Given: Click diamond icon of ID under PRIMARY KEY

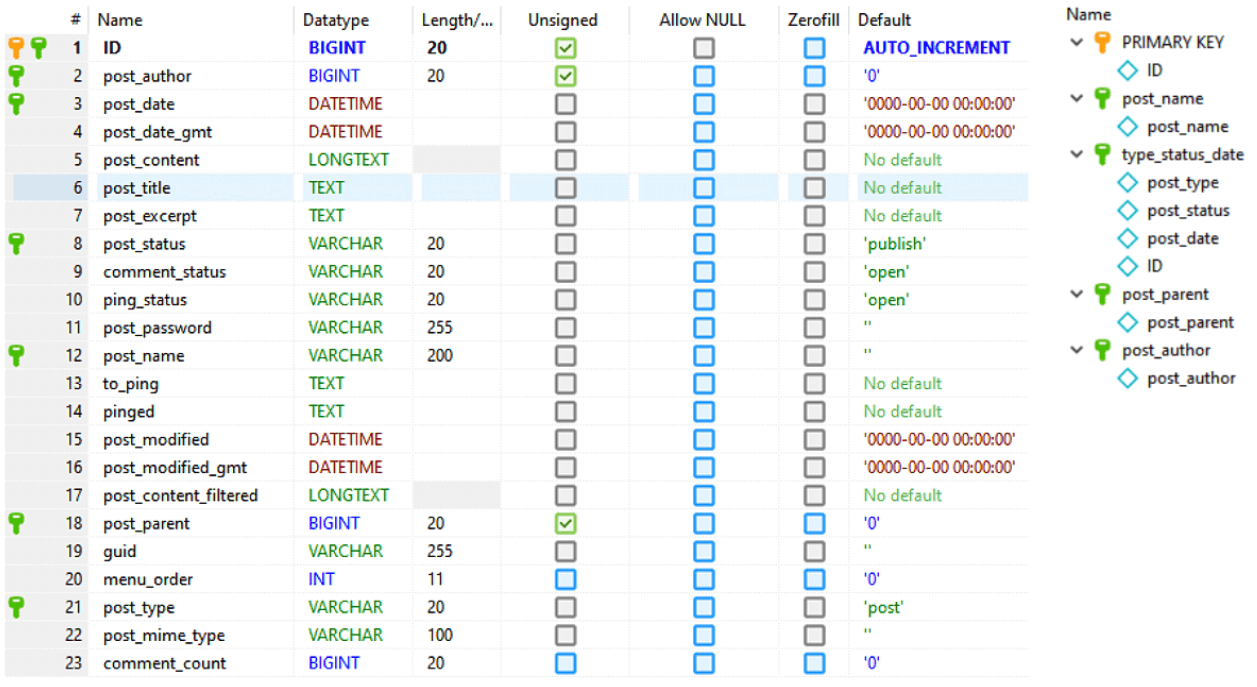Looking at the screenshot, I should 1128,70.
